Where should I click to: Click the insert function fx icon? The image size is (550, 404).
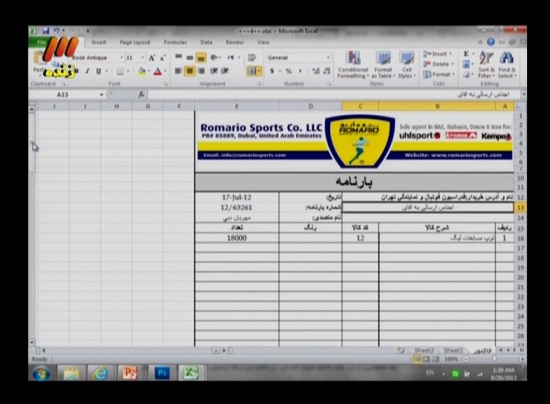click(141, 94)
